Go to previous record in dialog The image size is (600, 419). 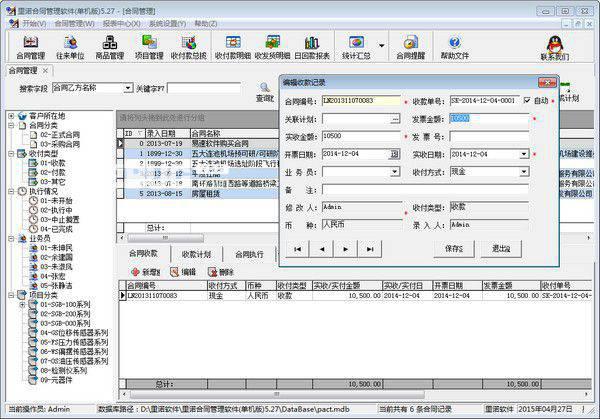click(x=322, y=249)
